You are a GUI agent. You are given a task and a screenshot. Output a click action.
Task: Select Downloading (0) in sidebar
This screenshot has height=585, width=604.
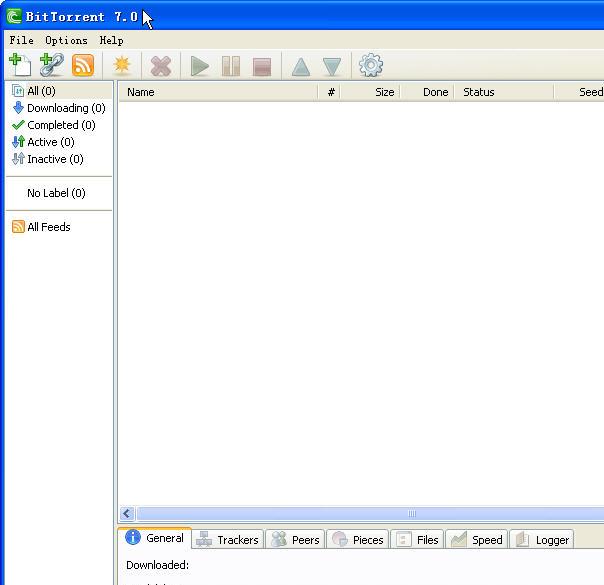pos(60,108)
